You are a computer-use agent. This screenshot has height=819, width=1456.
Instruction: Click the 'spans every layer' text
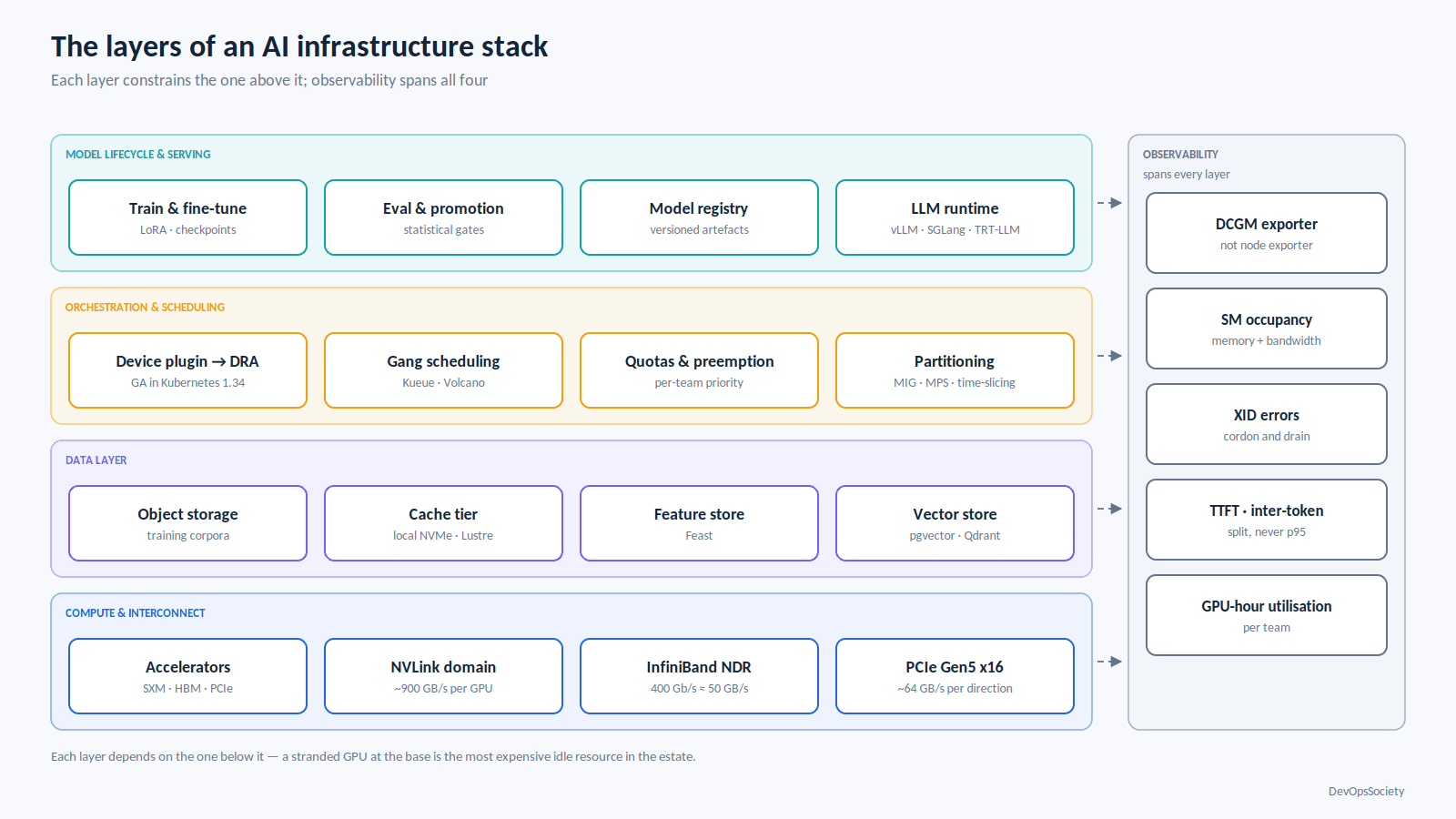click(x=1186, y=175)
